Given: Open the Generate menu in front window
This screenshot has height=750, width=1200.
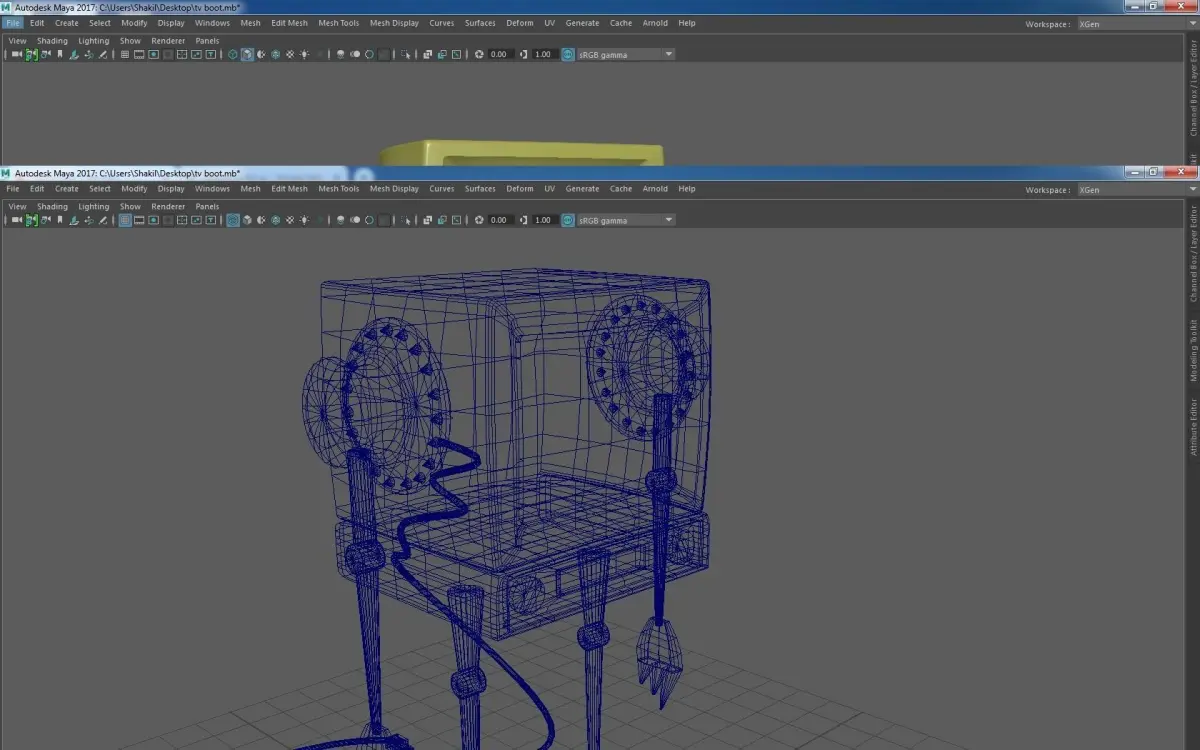Looking at the screenshot, I should 582,189.
